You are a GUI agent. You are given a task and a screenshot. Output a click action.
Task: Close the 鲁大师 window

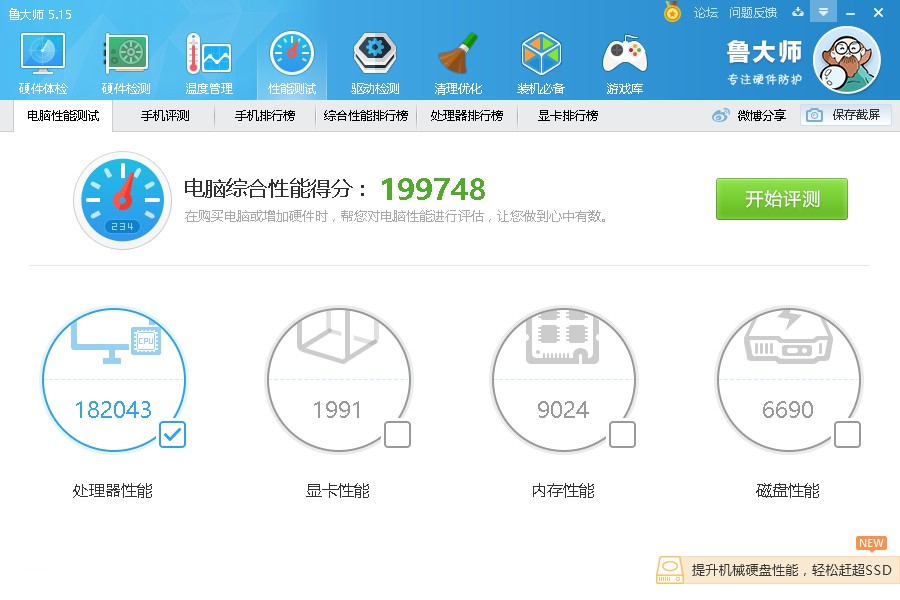click(878, 13)
